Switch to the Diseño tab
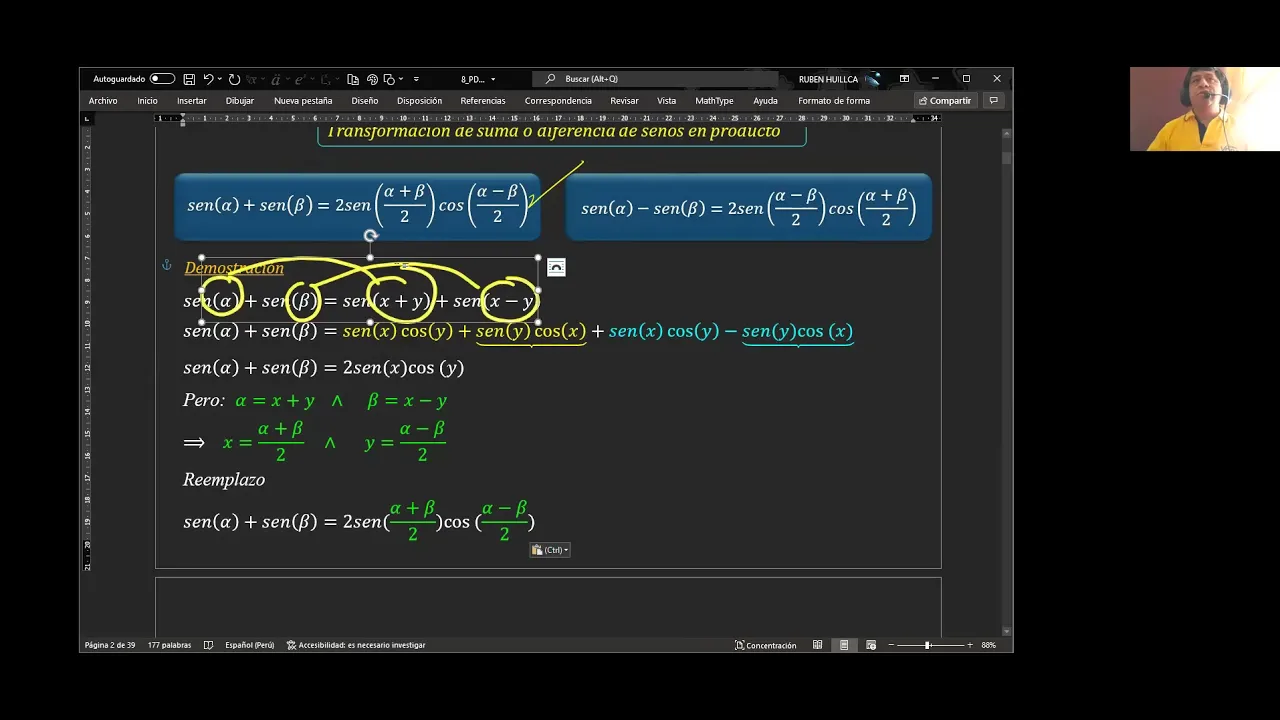The height and width of the screenshot is (720, 1280). [x=365, y=101]
